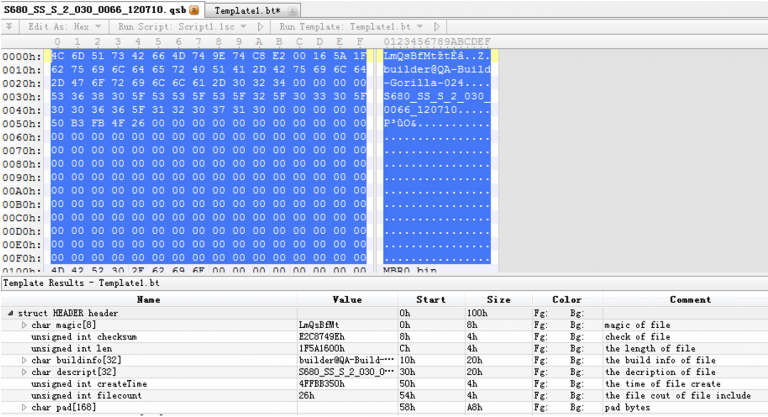Click the Run Script play arrow icon

(261, 26)
